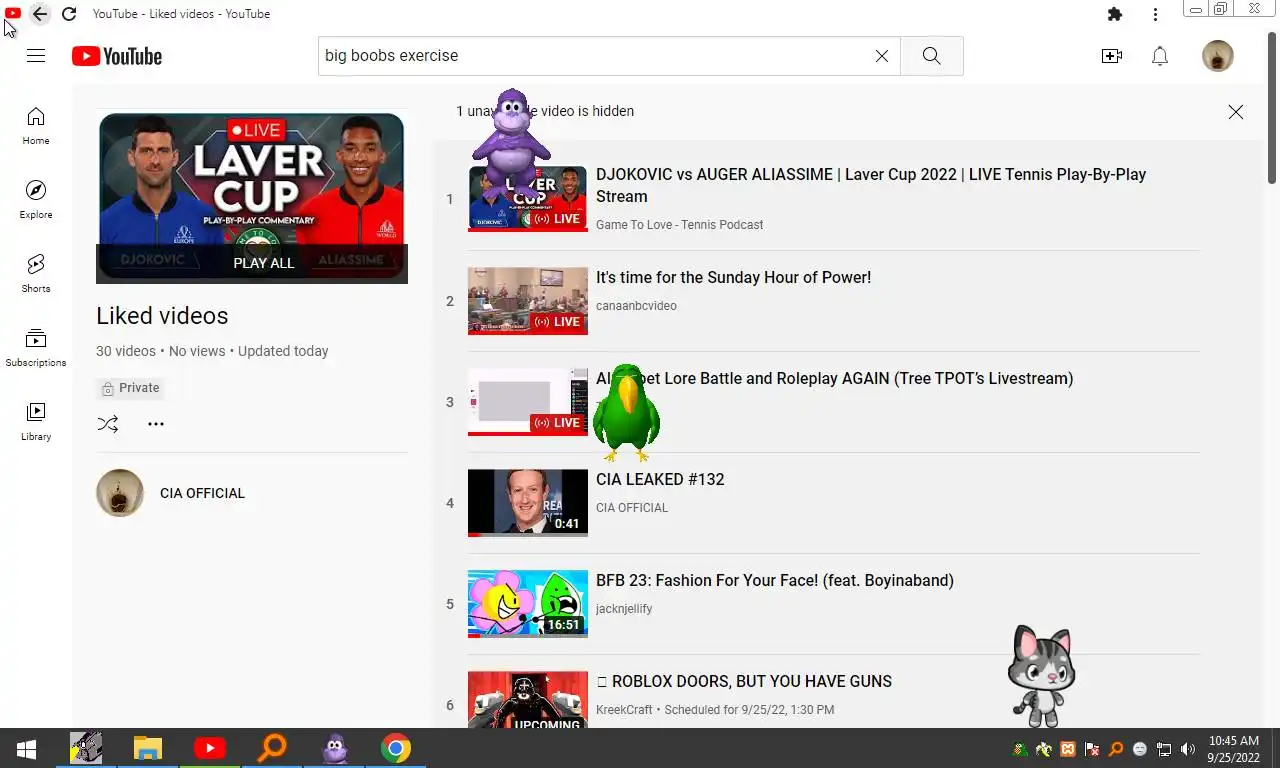Dismiss the unavailable video hidden notice
This screenshot has height=768, width=1280.
coord(1236,112)
